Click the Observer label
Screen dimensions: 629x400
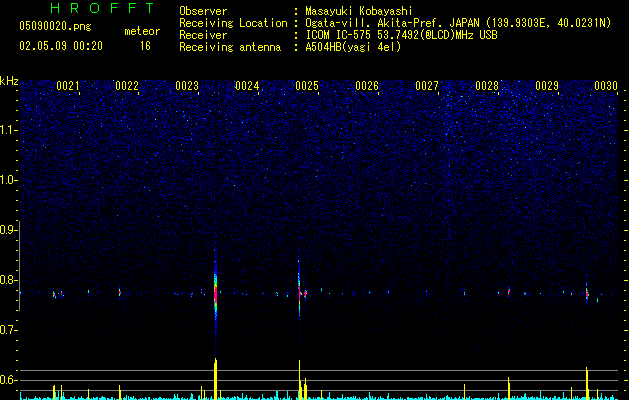pos(203,11)
